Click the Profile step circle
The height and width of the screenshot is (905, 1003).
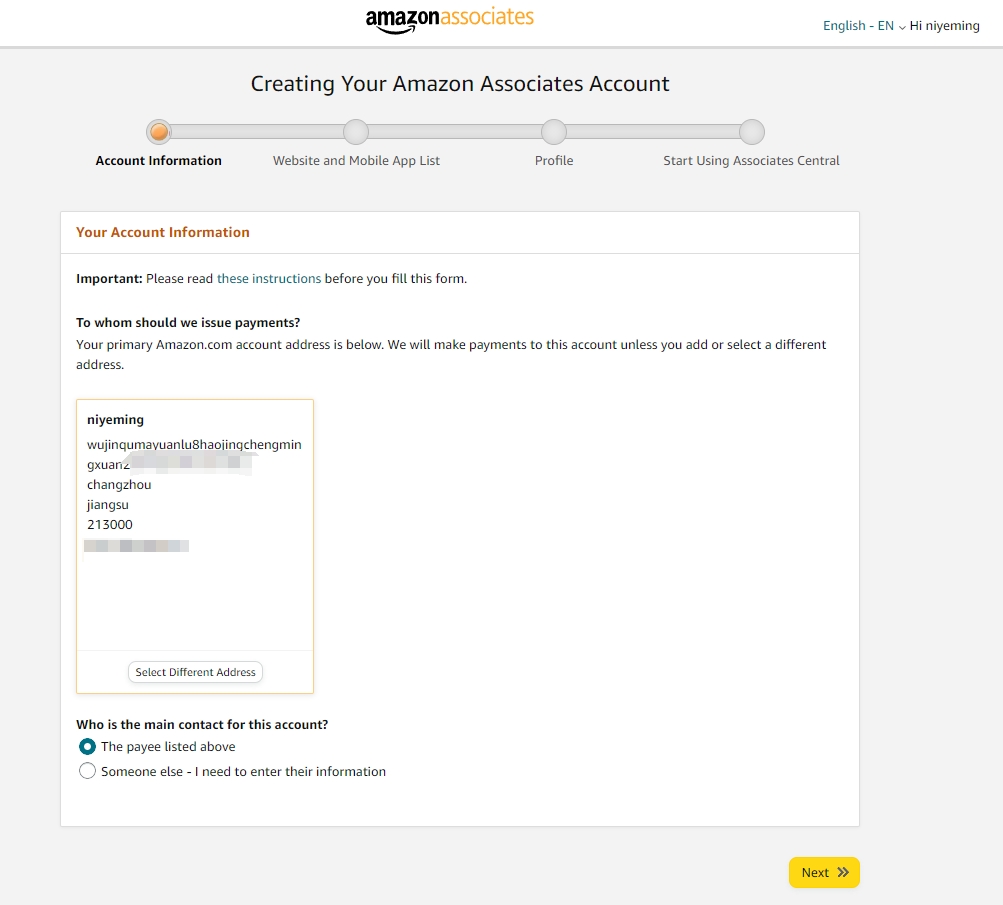[x=554, y=132]
